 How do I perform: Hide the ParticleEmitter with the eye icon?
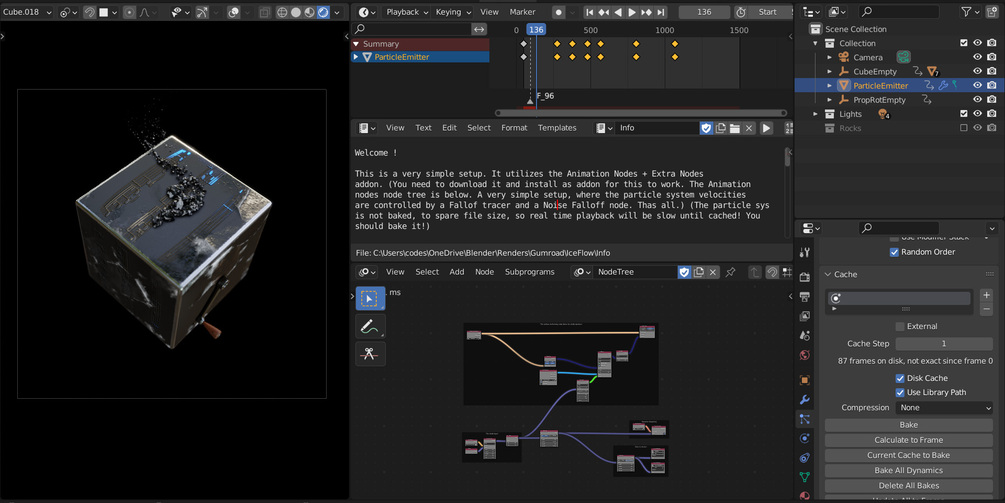point(977,85)
